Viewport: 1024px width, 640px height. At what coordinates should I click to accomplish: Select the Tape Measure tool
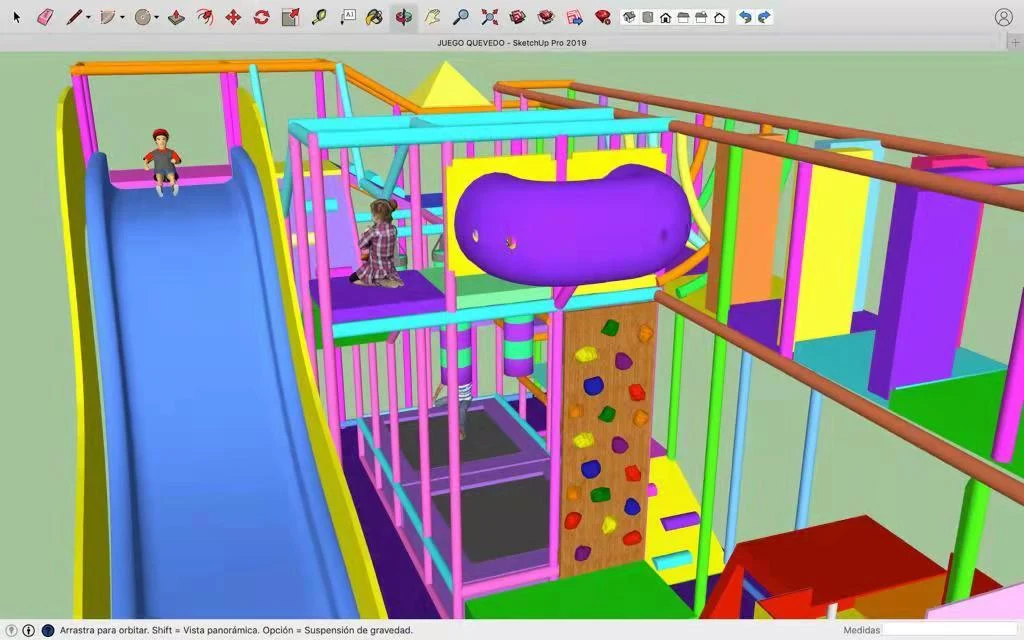[319, 17]
